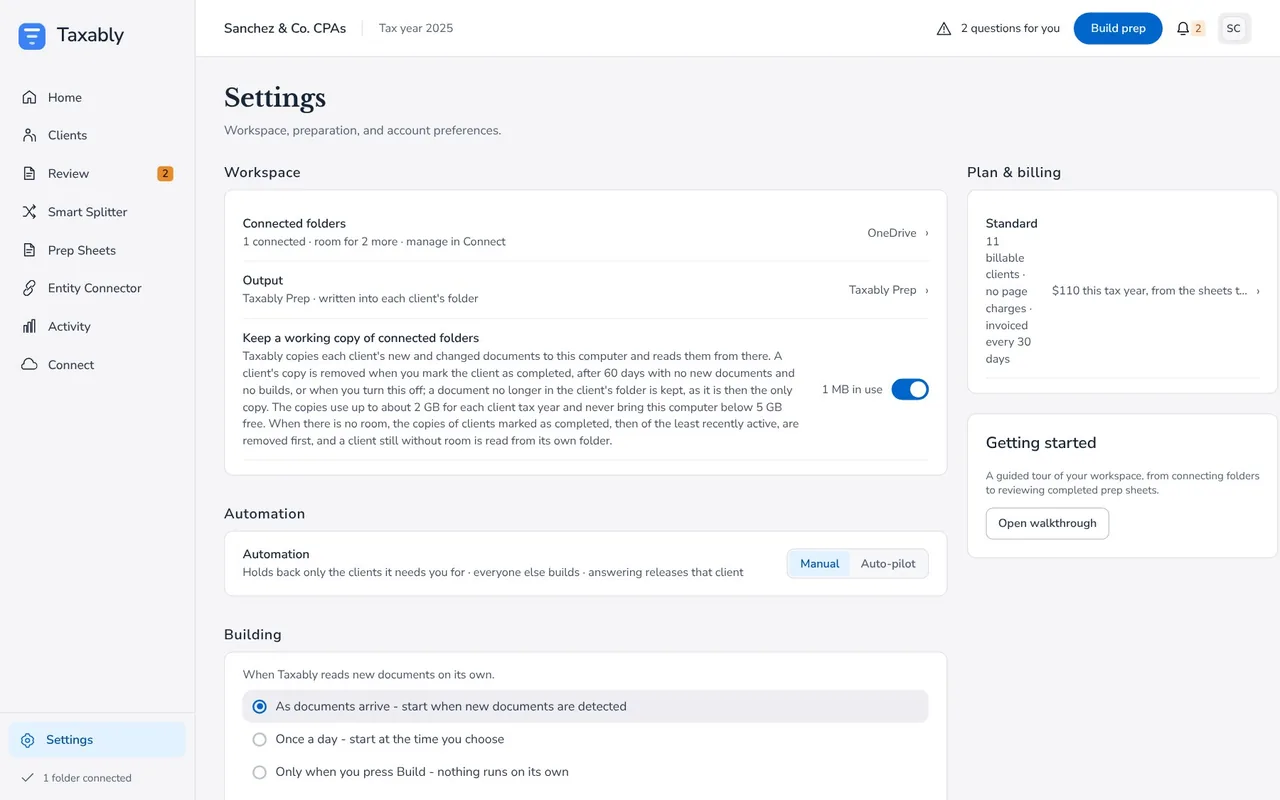Open Smart Splitter page
The width and height of the screenshot is (1280, 800).
point(97,212)
